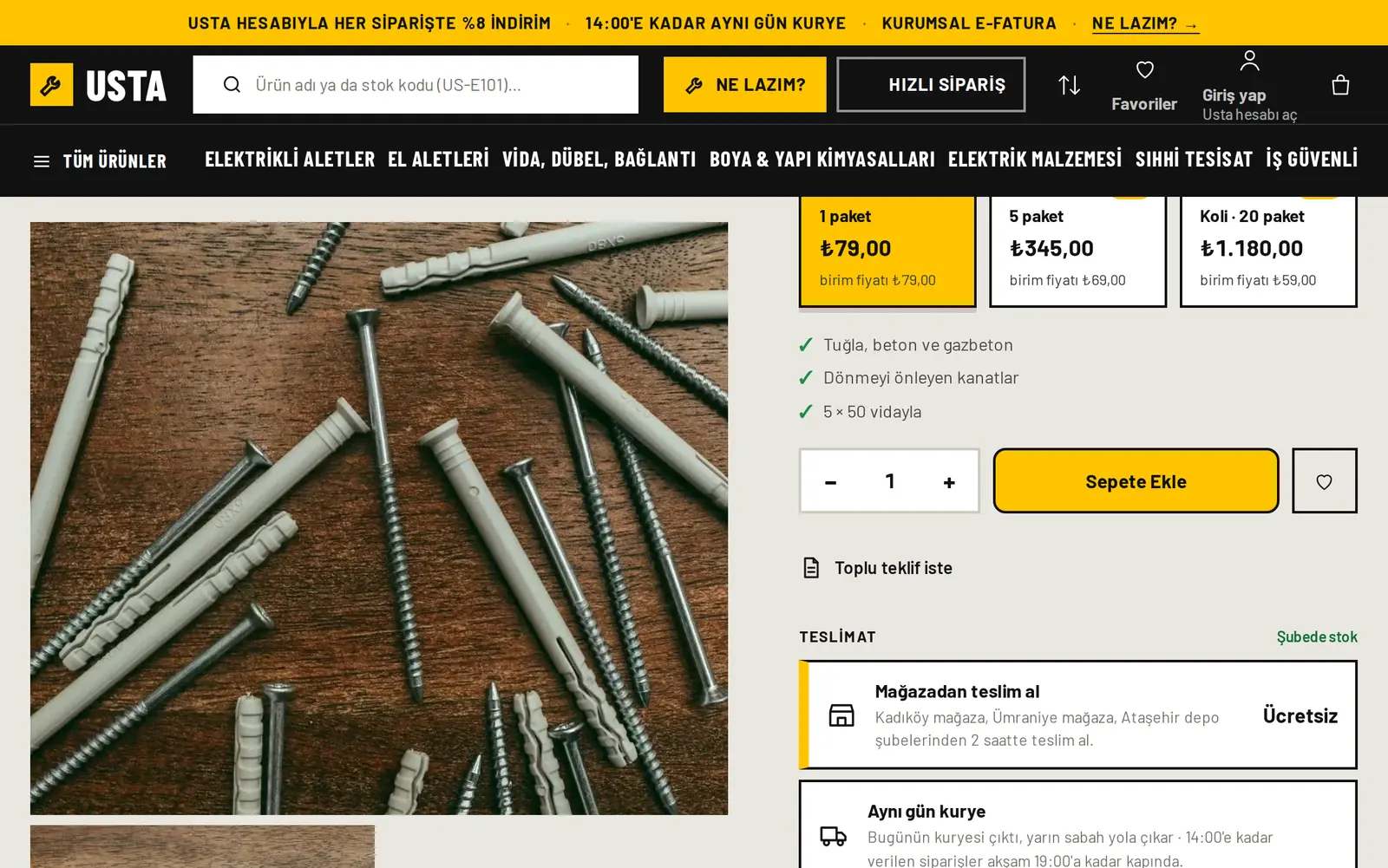Image resolution: width=1388 pixels, height=868 pixels.
Task: Click the Dönmeyi önleyen kanatlar feature
Action: click(x=920, y=378)
